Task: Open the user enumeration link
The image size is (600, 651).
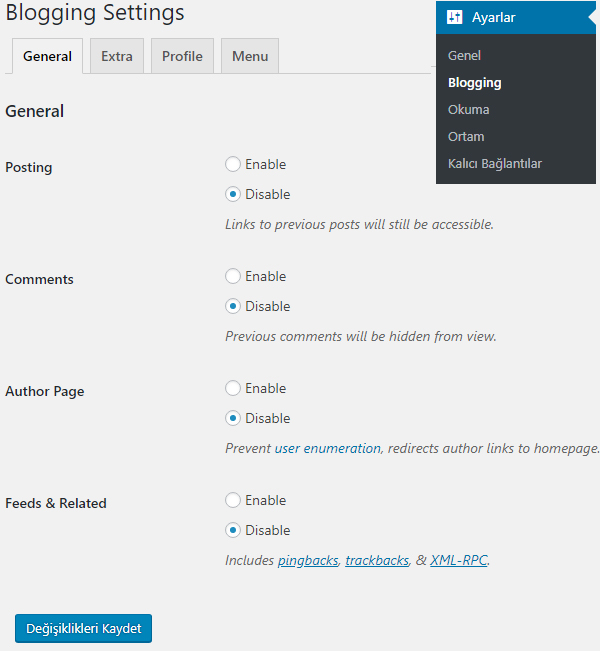Action: (x=328, y=448)
